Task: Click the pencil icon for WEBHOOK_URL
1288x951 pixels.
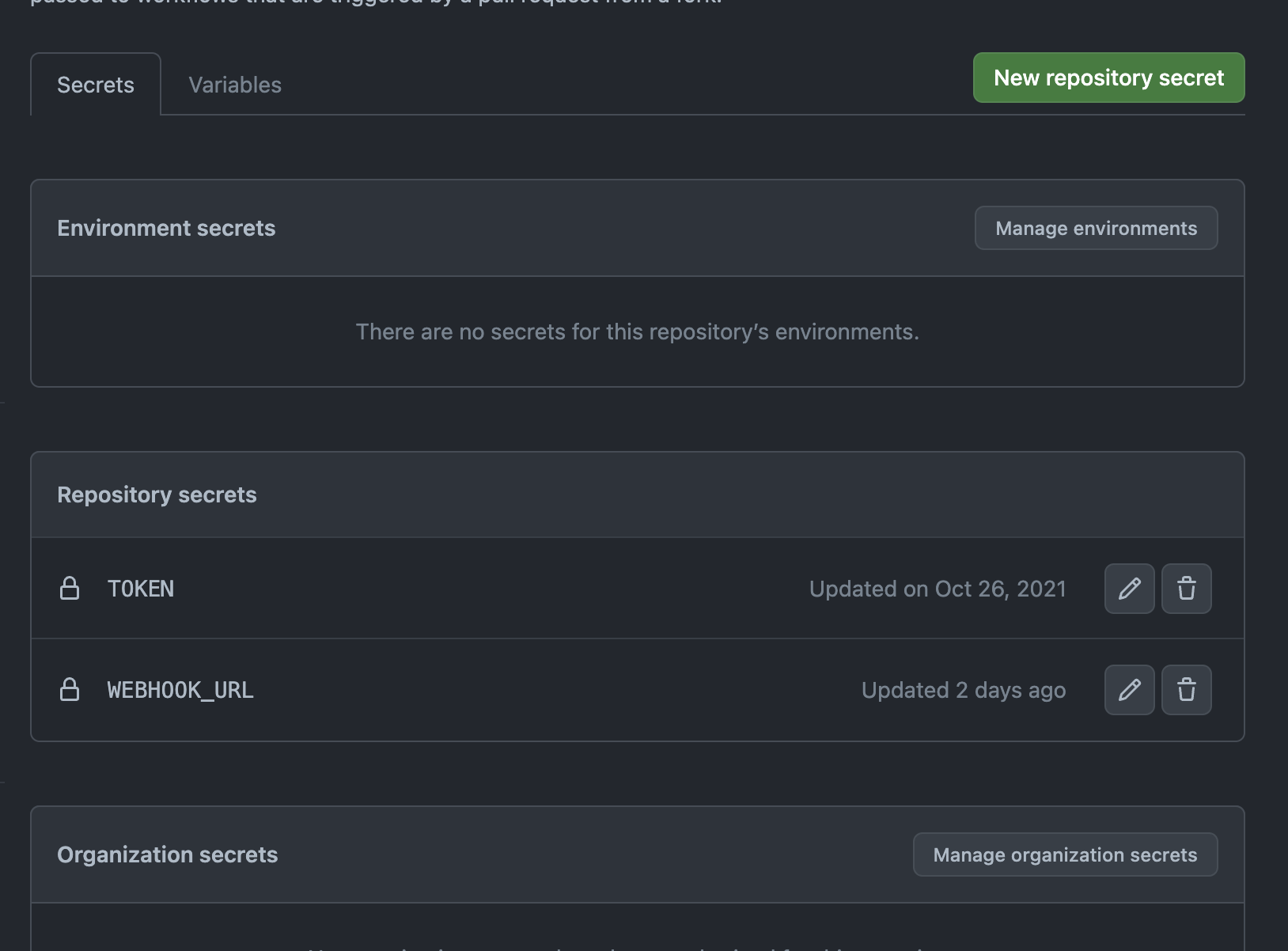Action: (1129, 690)
